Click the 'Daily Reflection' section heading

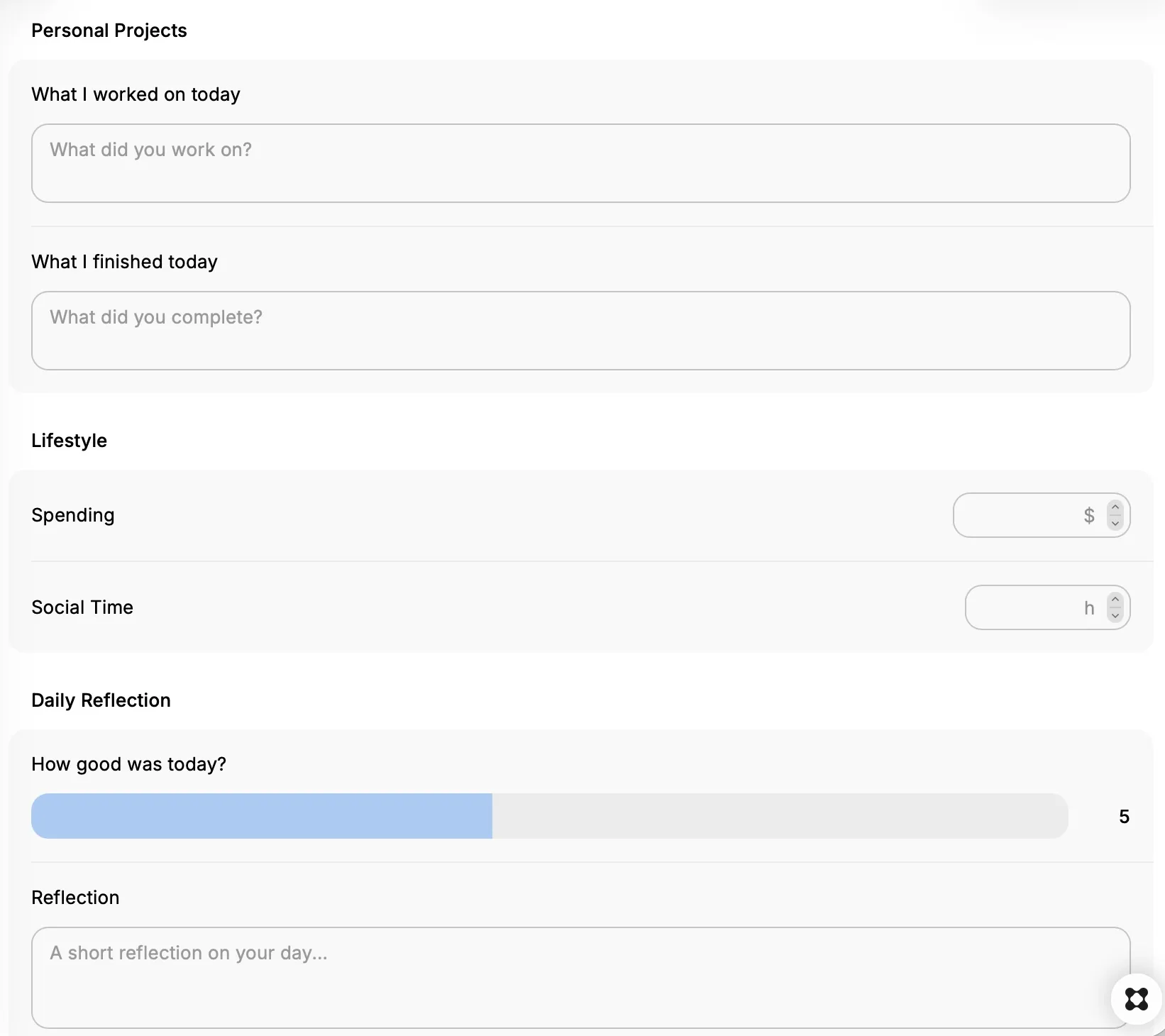pyautogui.click(x=101, y=700)
